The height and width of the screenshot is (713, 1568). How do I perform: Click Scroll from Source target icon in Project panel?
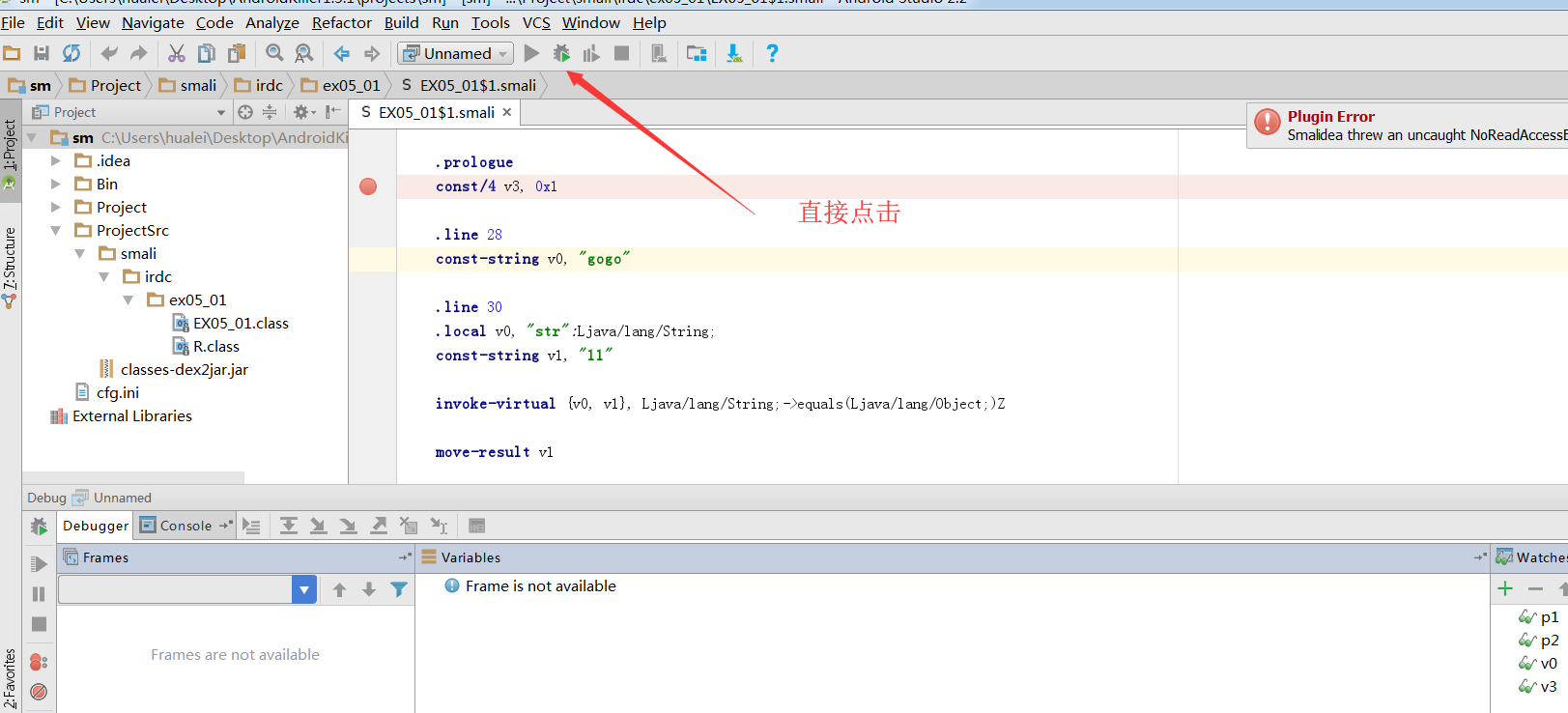point(245,112)
